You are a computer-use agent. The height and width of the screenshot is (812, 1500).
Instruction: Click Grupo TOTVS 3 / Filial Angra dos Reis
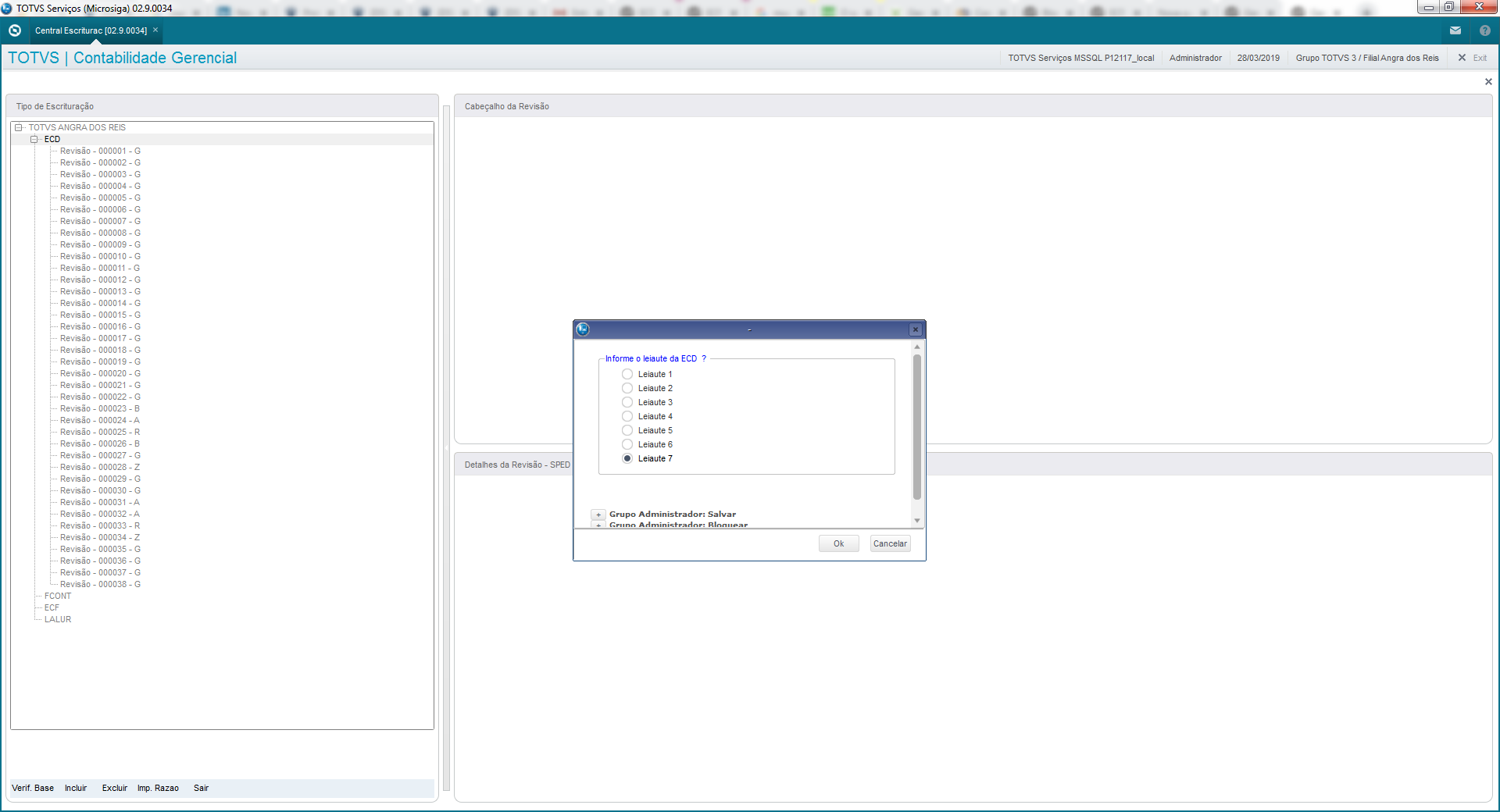(x=1367, y=58)
